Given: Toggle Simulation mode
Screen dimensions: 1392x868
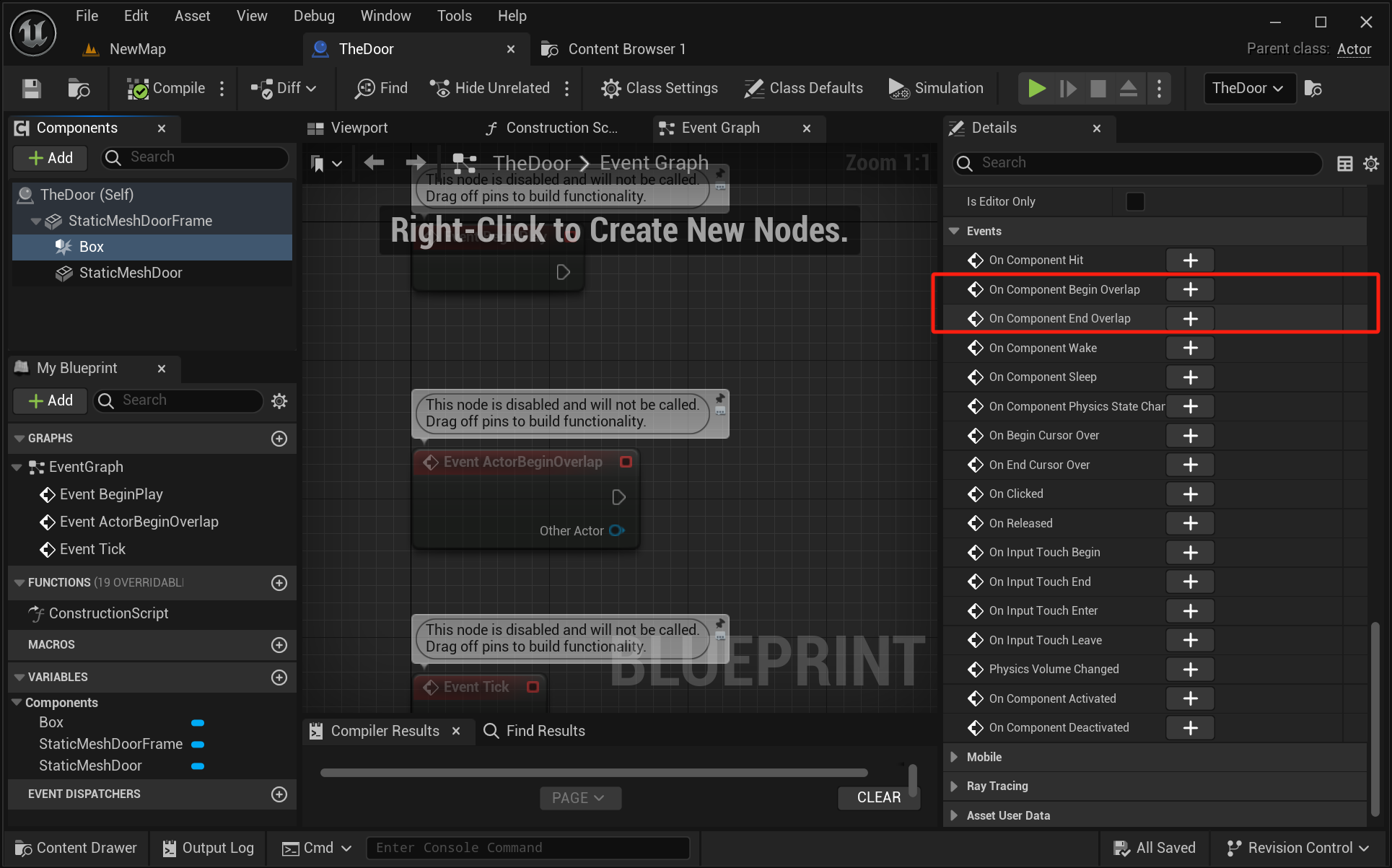Looking at the screenshot, I should [936, 89].
